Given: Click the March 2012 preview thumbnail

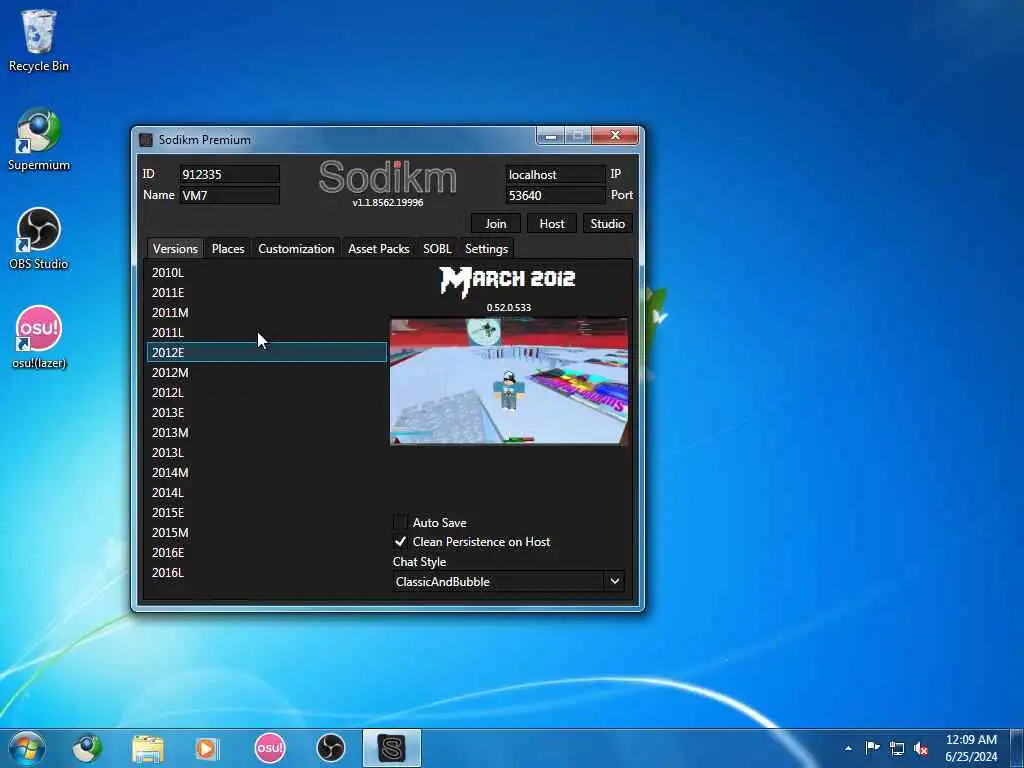Looking at the screenshot, I should [x=509, y=381].
